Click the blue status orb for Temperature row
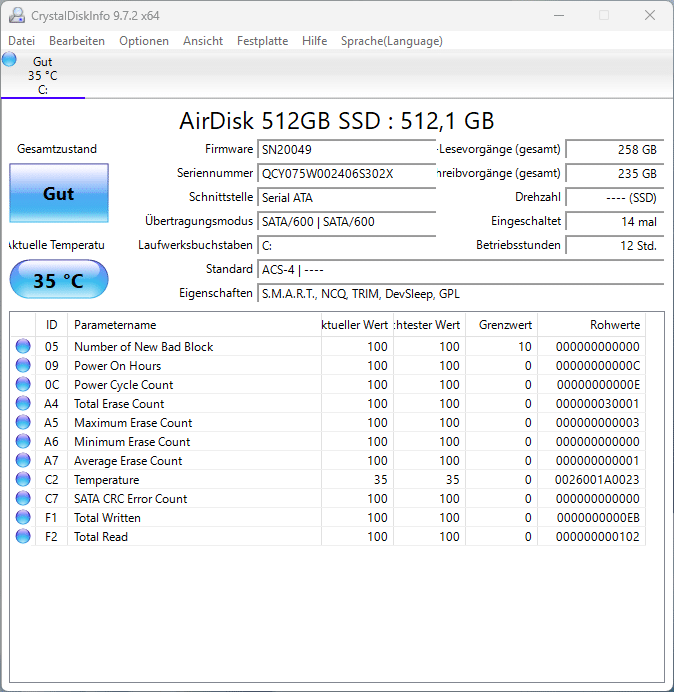 point(23,480)
